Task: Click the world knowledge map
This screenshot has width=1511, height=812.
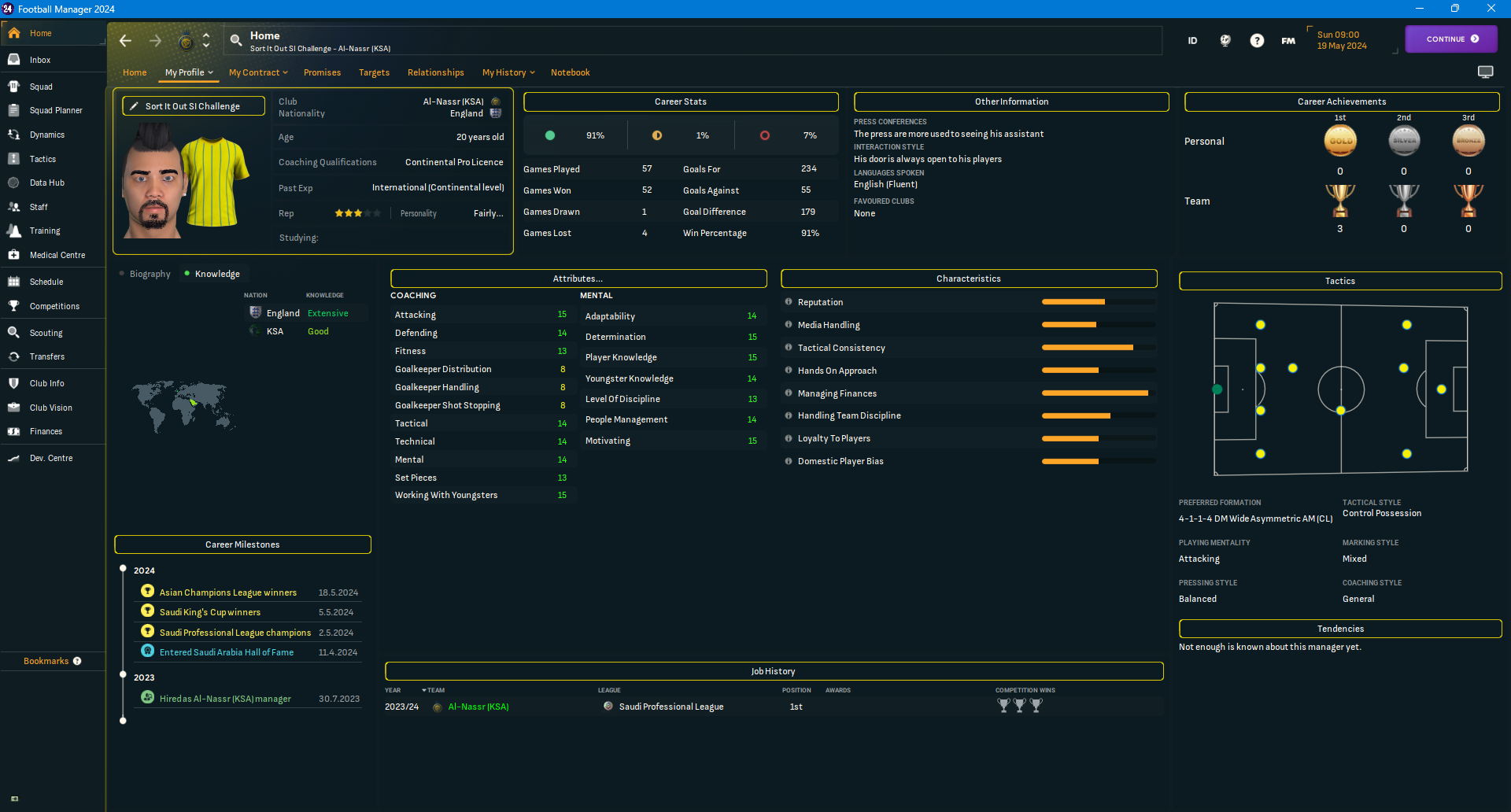Action: click(x=184, y=408)
